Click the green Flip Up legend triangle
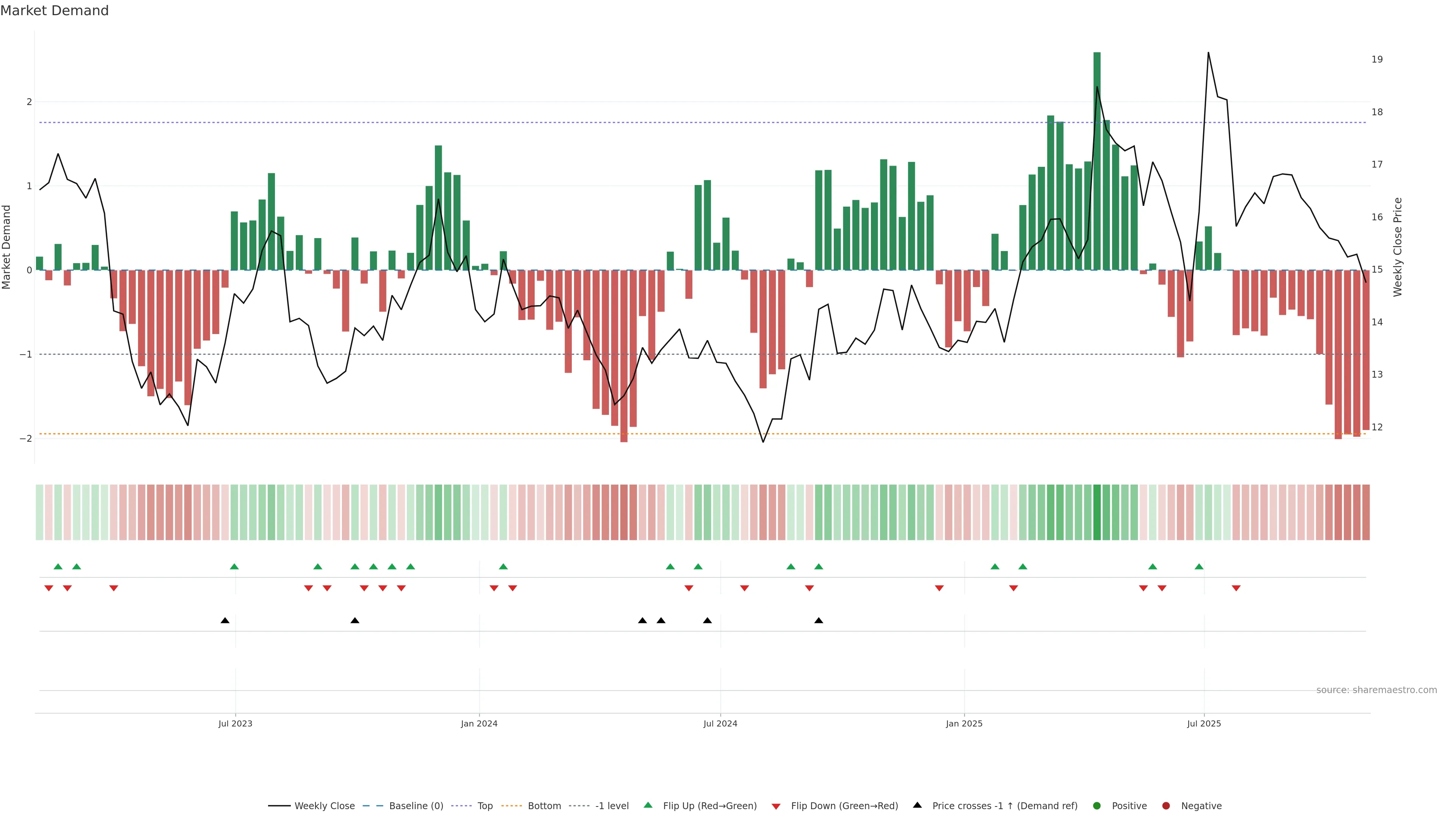Screen dimensions: 1456x819 coord(648,805)
